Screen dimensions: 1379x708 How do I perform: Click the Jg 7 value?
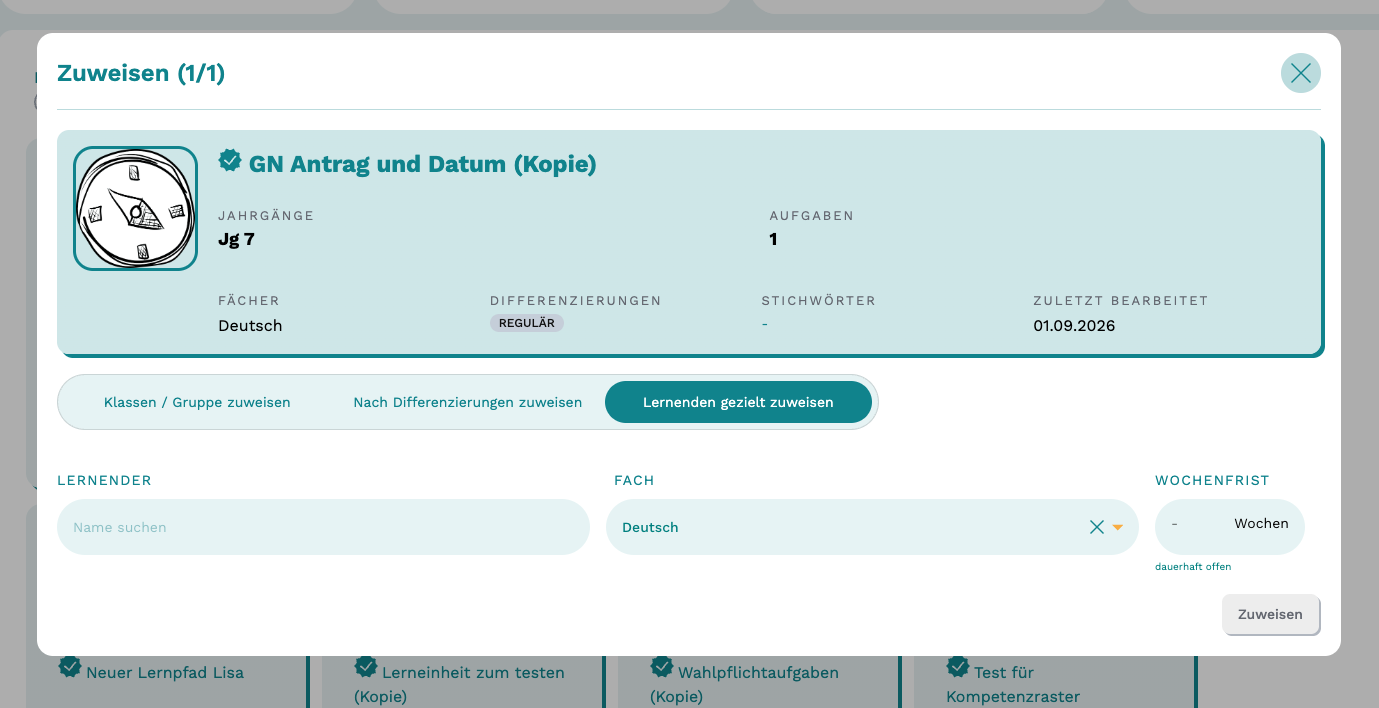click(x=236, y=239)
